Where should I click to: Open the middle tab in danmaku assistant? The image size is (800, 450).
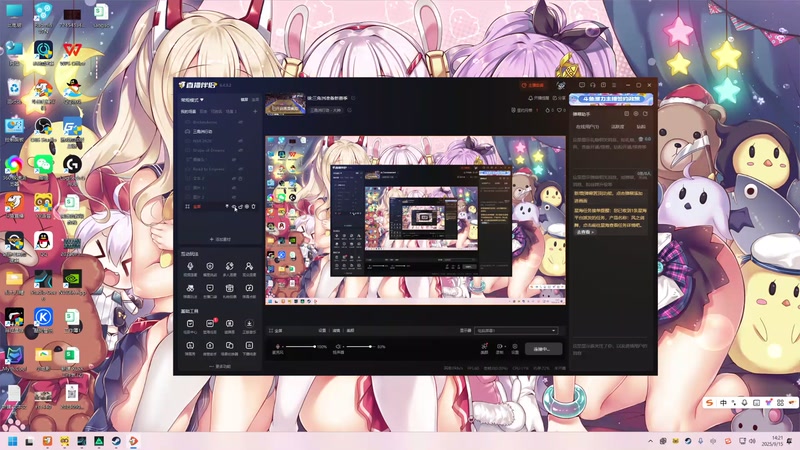coord(617,127)
